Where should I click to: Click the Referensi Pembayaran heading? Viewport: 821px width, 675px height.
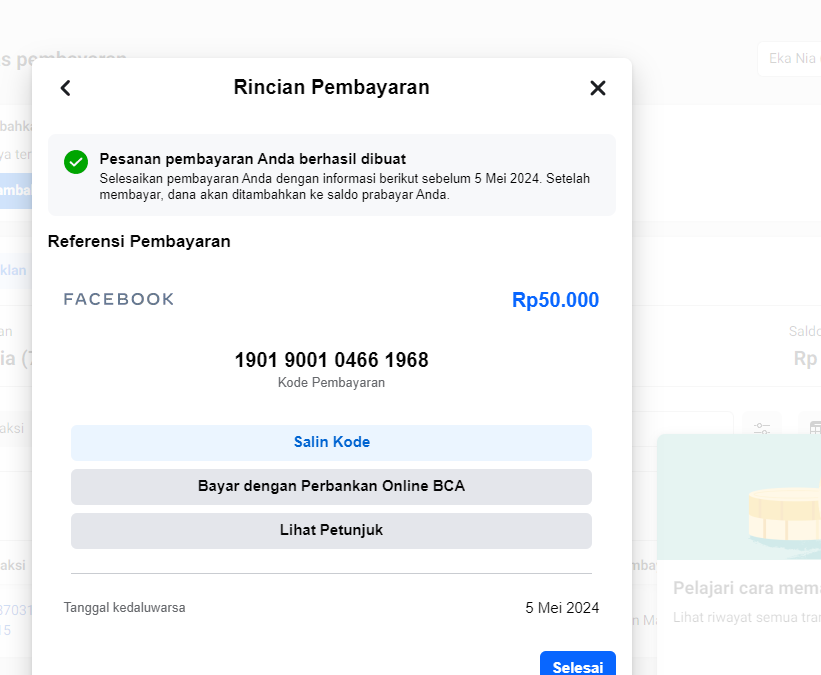coord(139,241)
